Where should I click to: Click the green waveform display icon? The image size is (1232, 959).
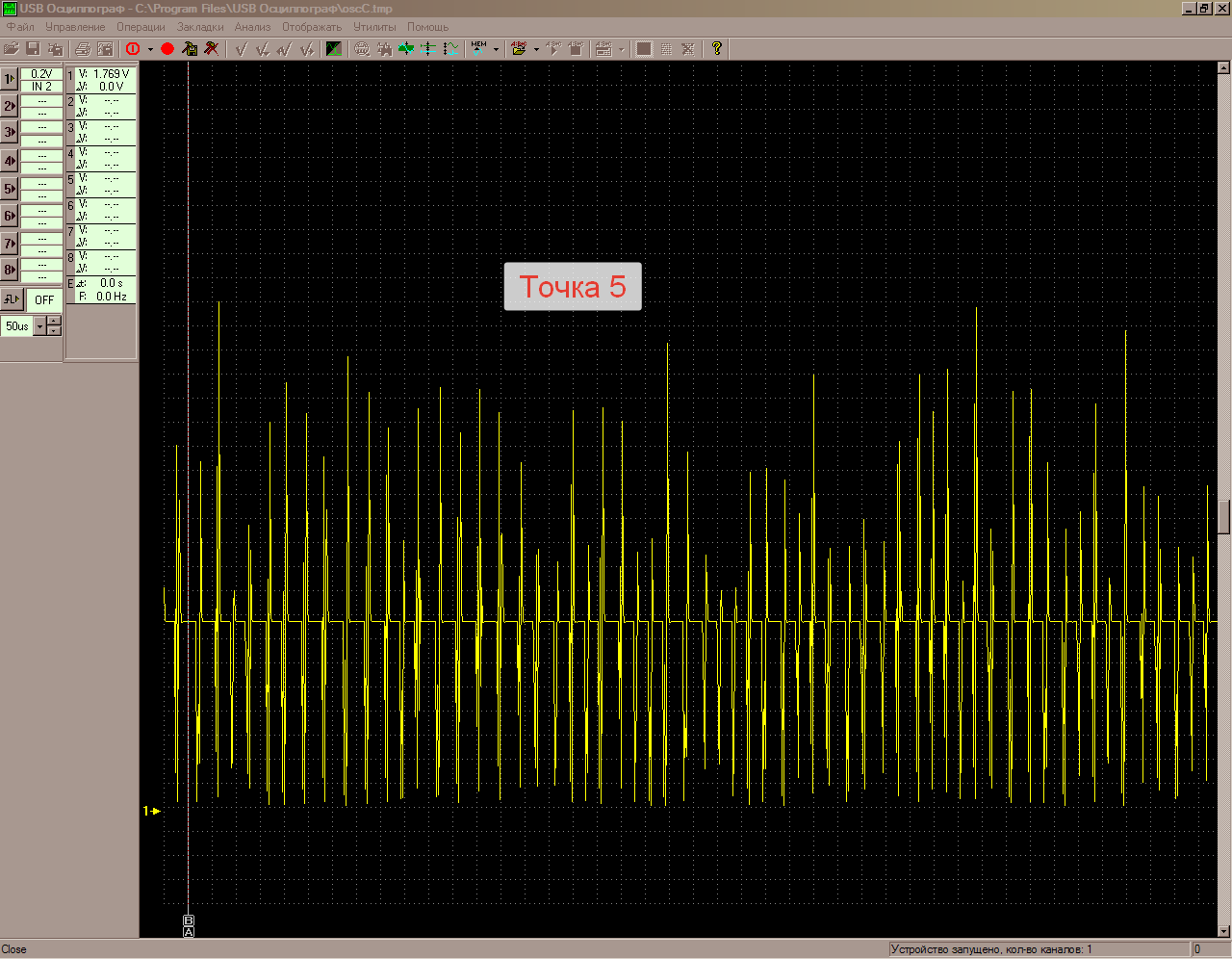(x=333, y=48)
